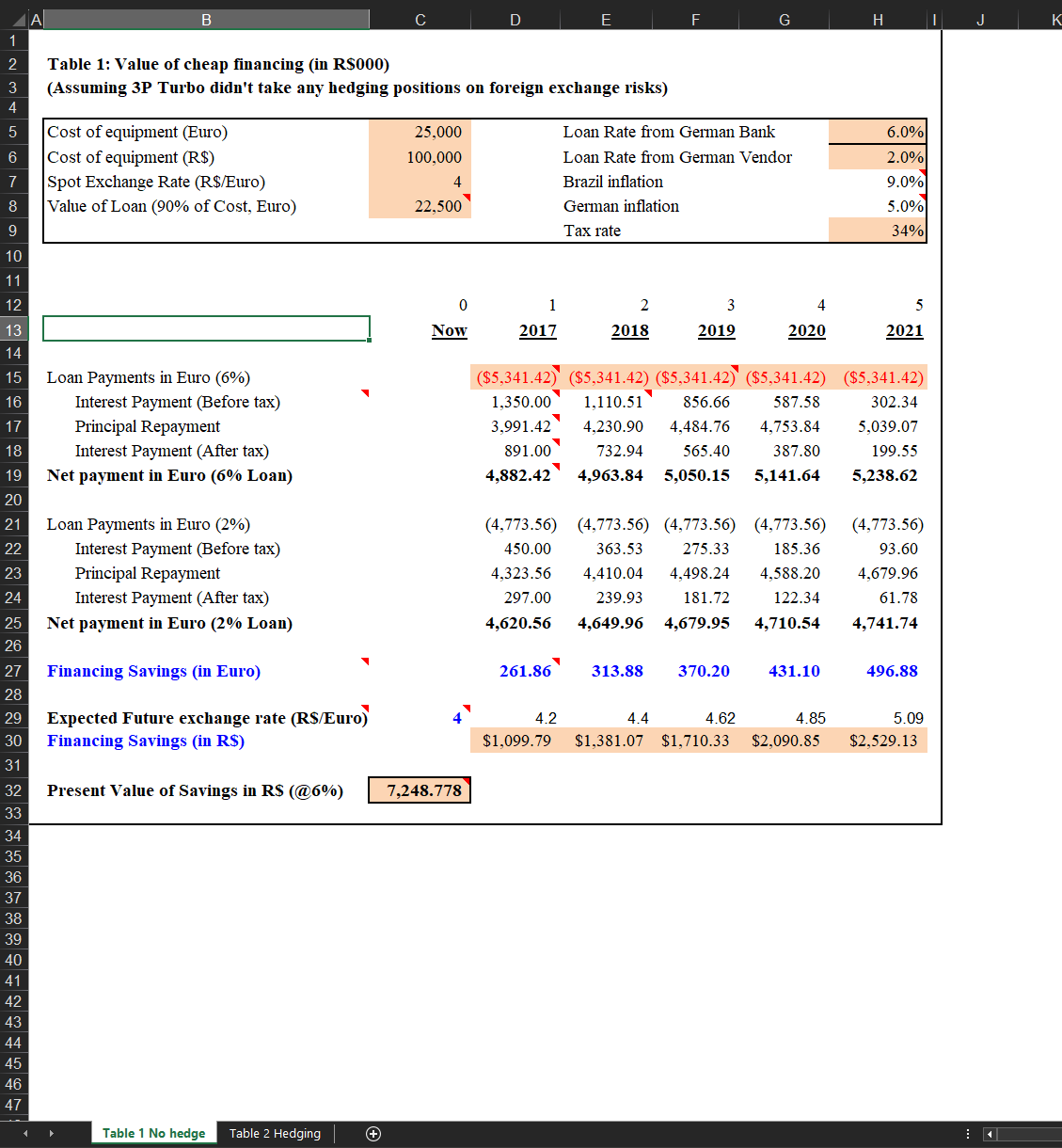
Task: Open the comment on Financing Savings in Euro
Action: [x=365, y=662]
